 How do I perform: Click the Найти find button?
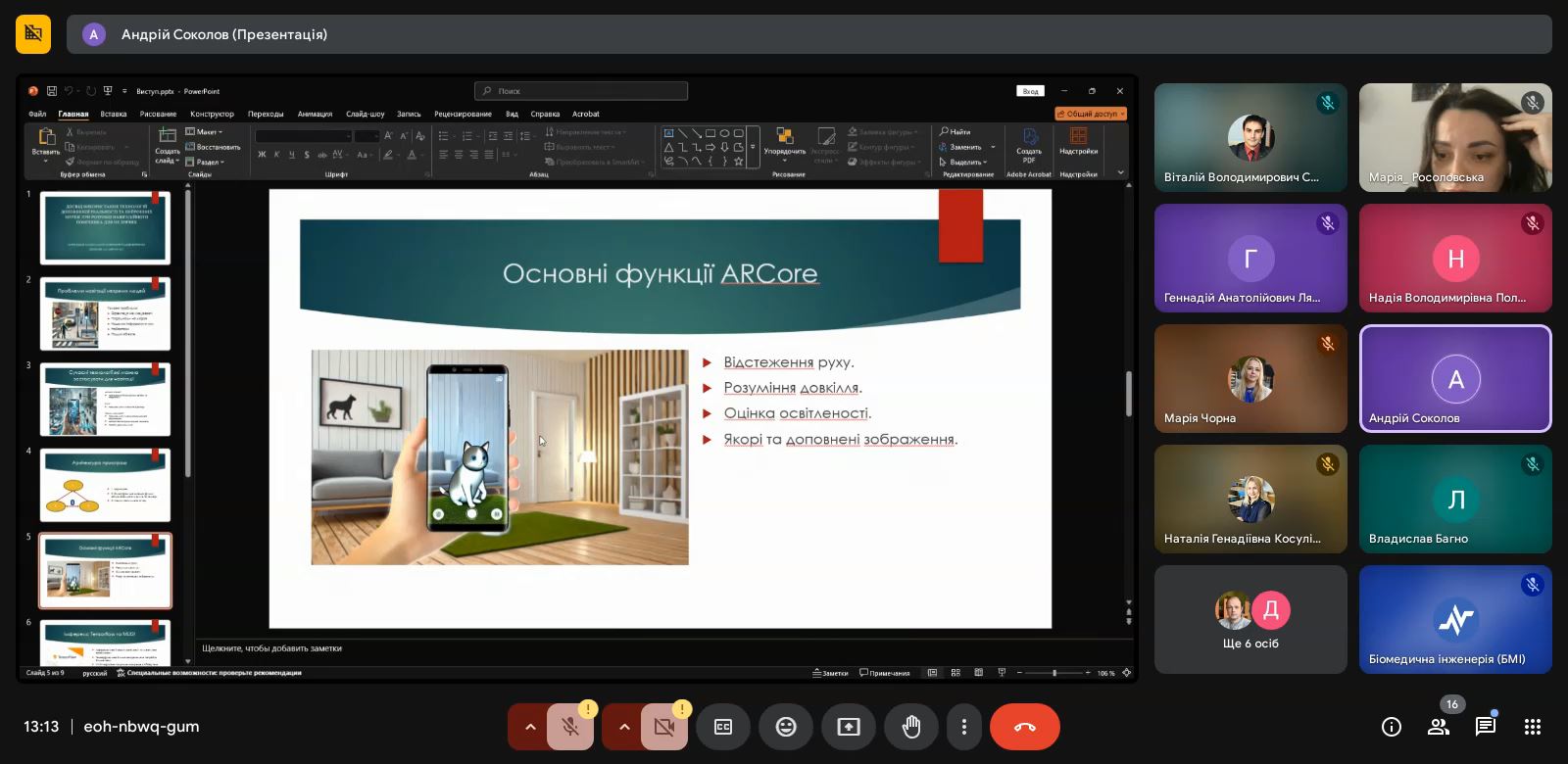[x=955, y=131]
